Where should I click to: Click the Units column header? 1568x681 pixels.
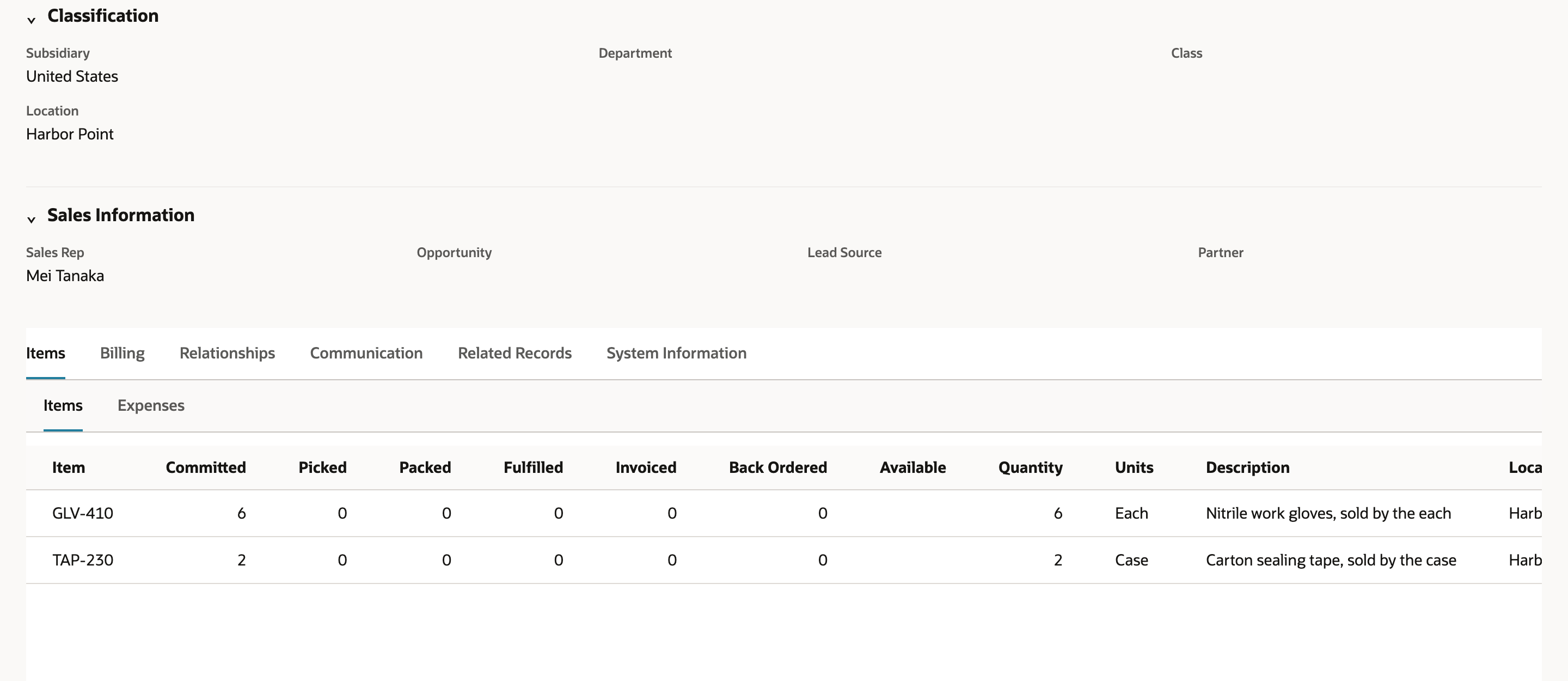point(1134,467)
